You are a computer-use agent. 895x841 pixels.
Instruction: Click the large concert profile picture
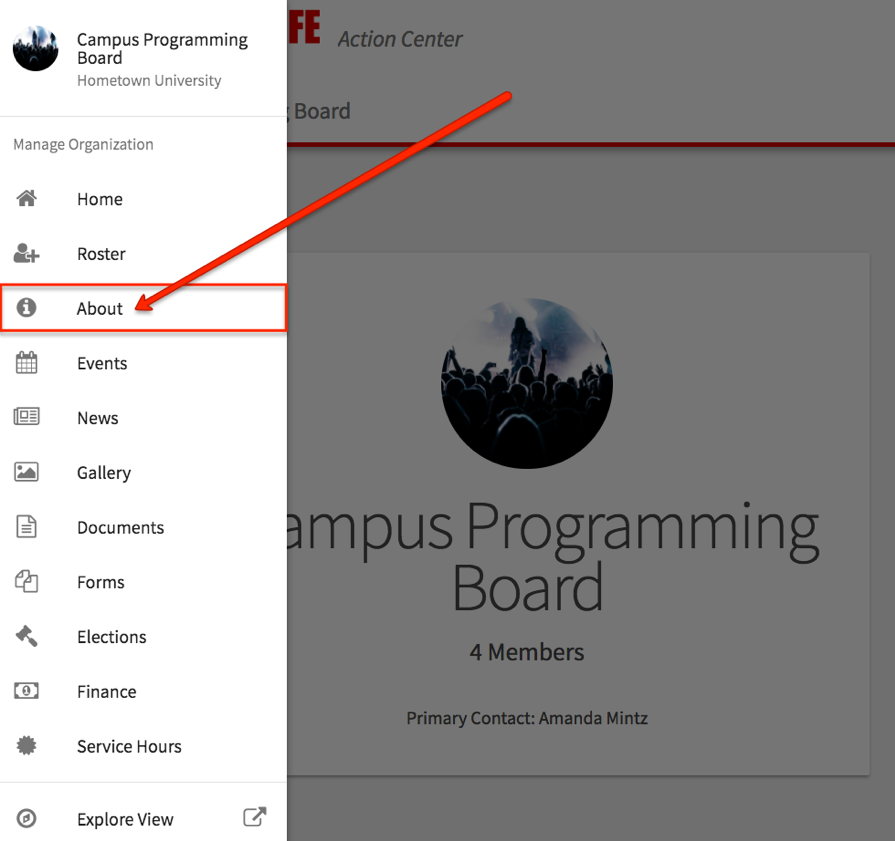click(x=527, y=383)
